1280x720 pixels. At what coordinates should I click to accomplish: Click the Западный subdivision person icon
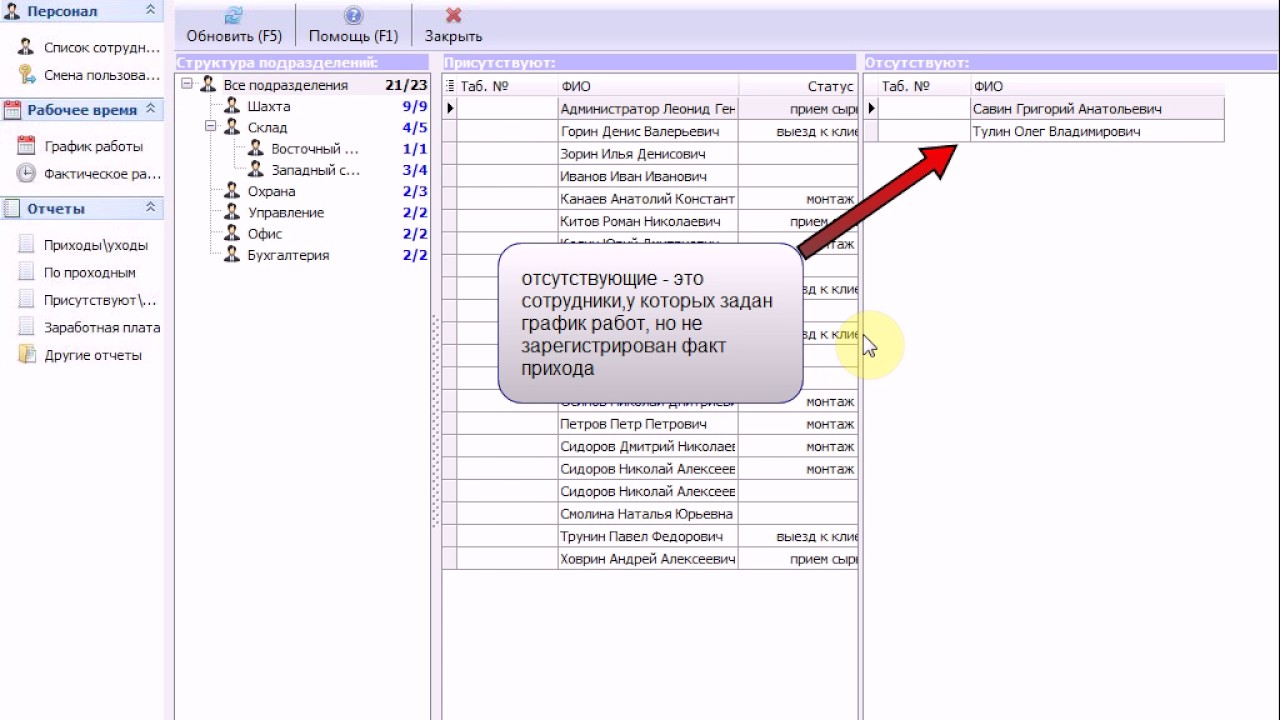pos(256,170)
